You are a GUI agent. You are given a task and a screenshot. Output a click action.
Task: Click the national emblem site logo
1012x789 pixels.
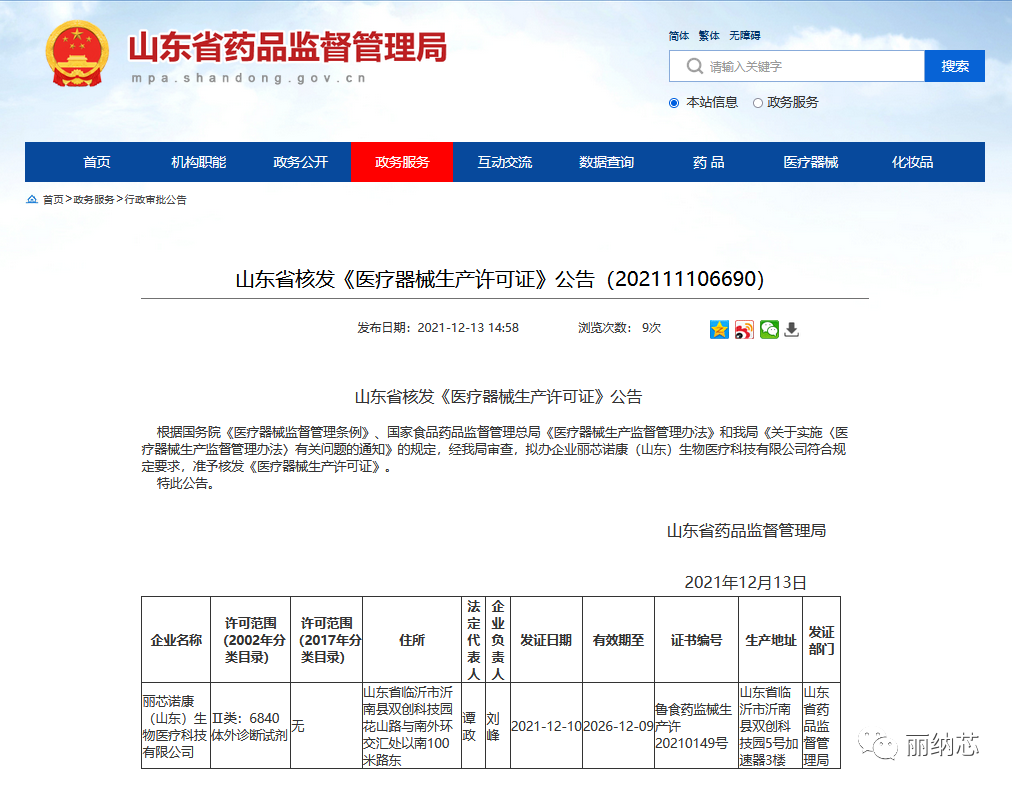click(77, 55)
